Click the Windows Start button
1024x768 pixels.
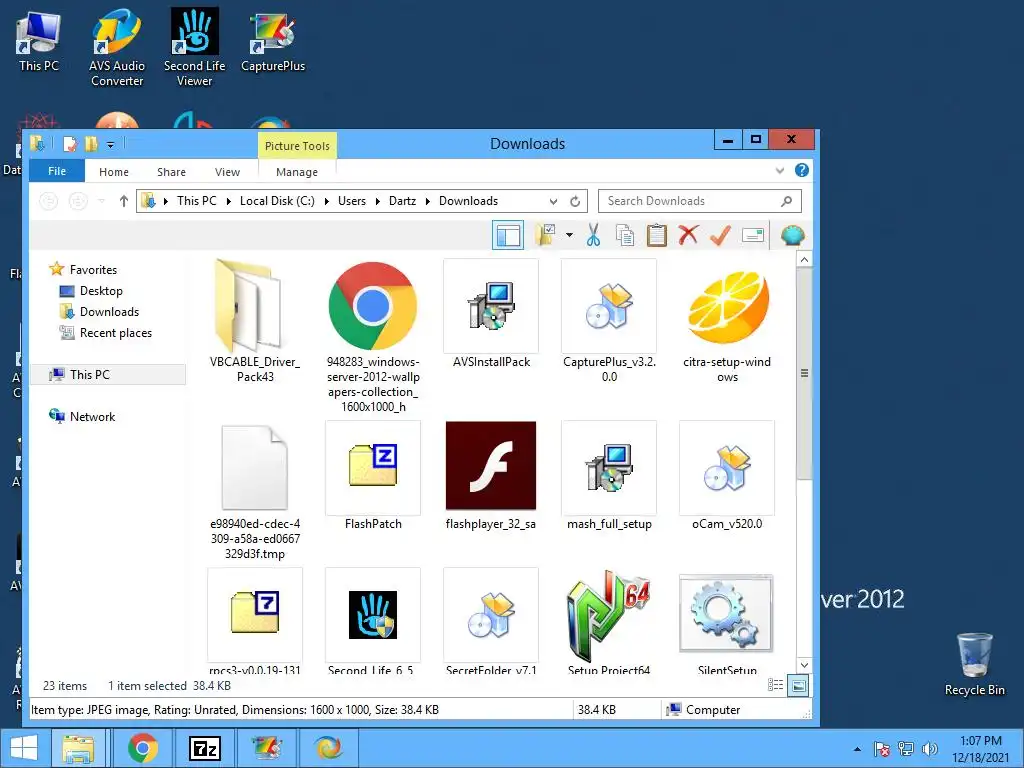click(x=24, y=748)
